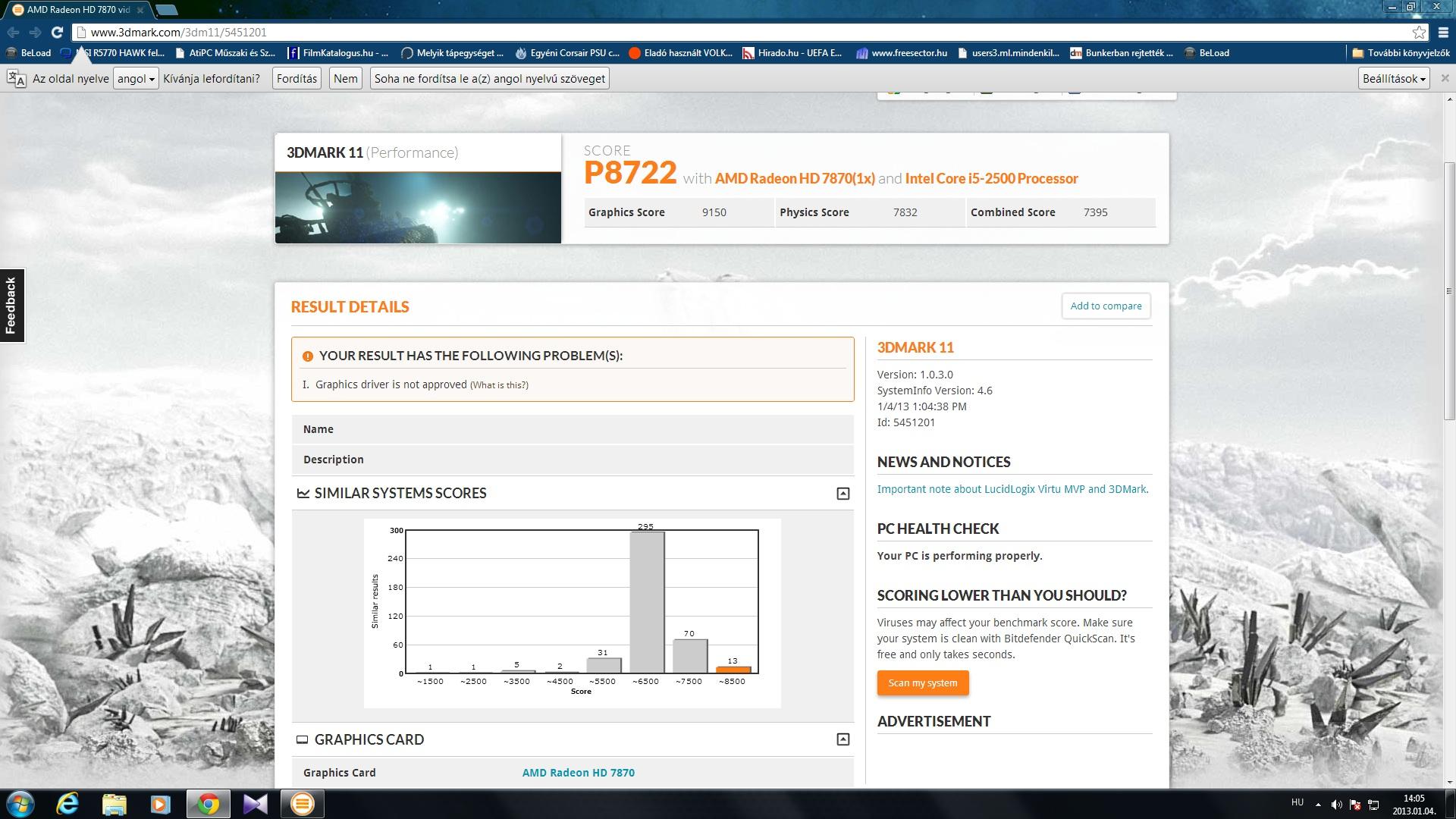Screen dimensions: 1456x819
Task: Click the HU language indicator
Action: pos(1298,802)
